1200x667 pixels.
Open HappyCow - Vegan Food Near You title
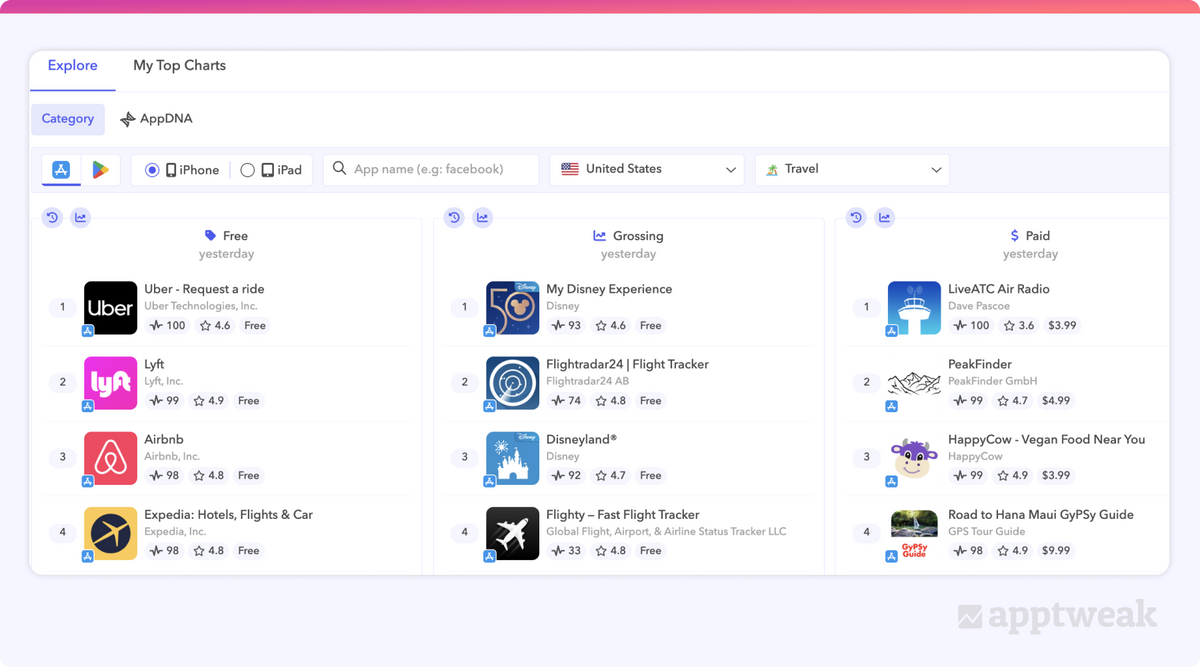pyautogui.click(x=1046, y=439)
